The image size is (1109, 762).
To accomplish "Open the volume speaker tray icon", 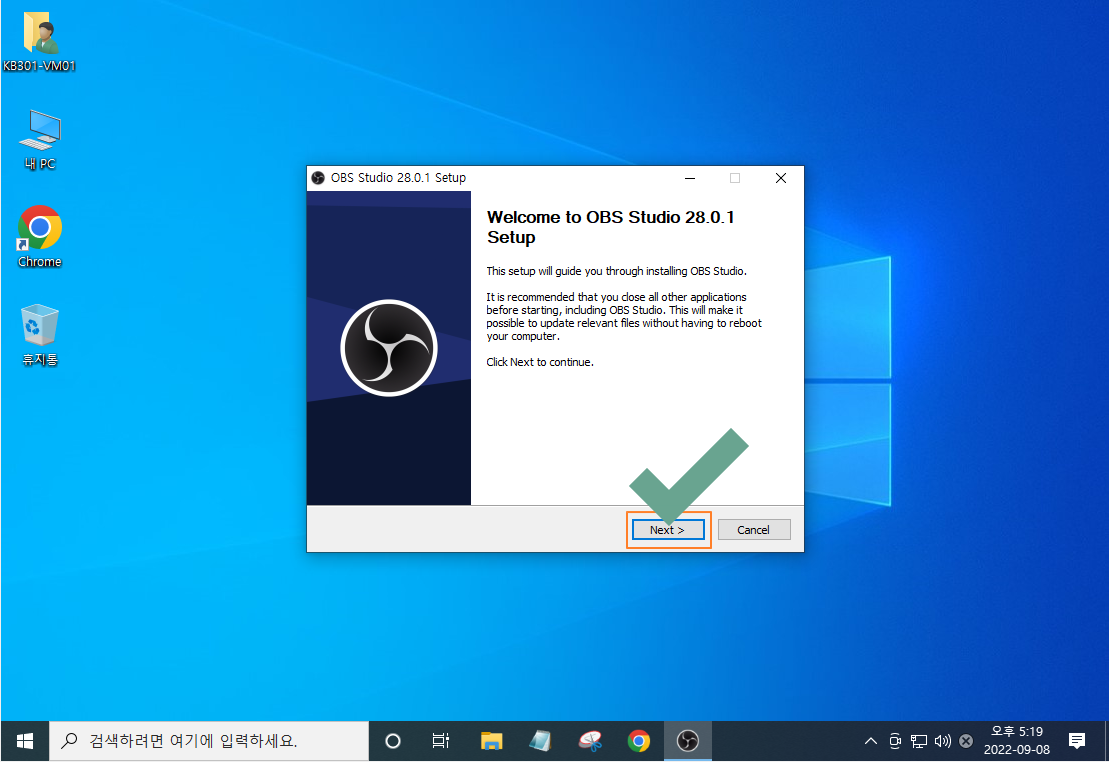I will pyautogui.click(x=943, y=741).
